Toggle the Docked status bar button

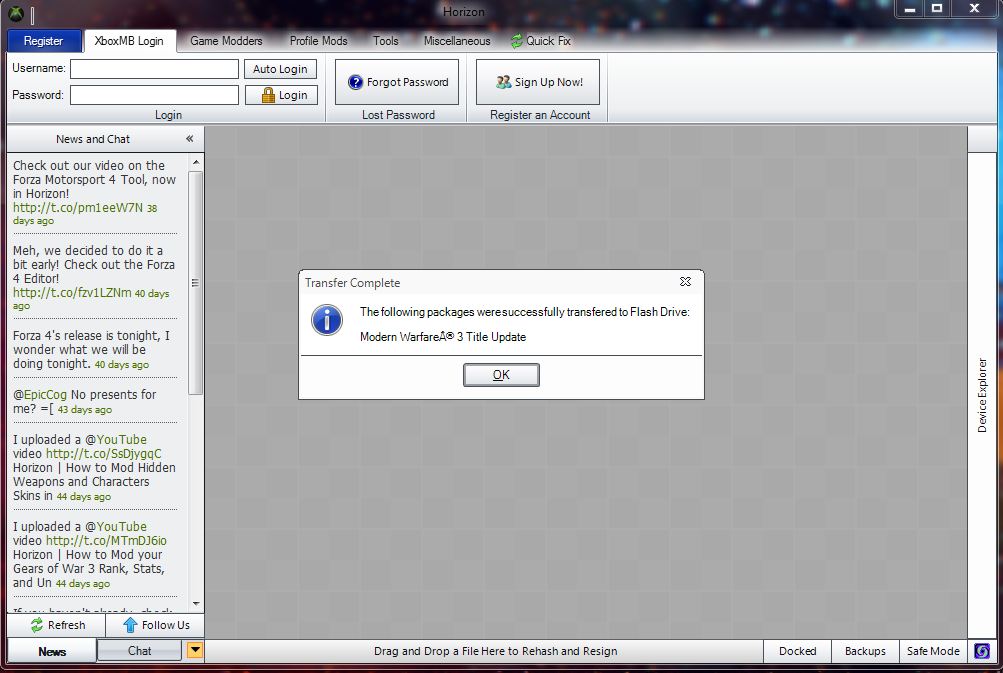(x=798, y=651)
